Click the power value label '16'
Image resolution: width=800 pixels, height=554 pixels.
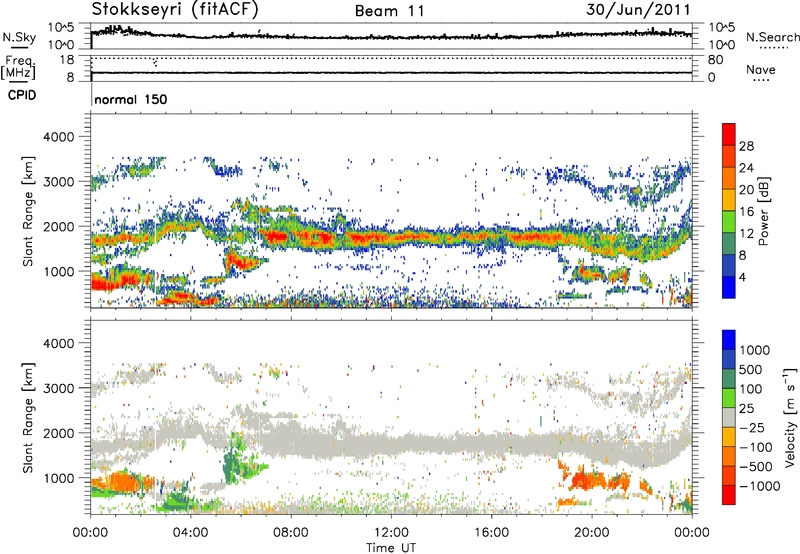coord(746,212)
